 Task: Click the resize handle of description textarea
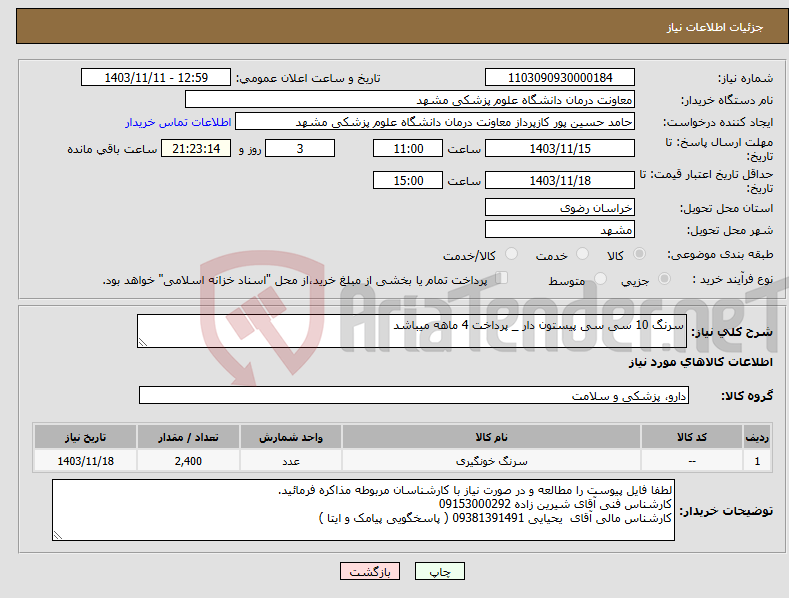pos(143,343)
